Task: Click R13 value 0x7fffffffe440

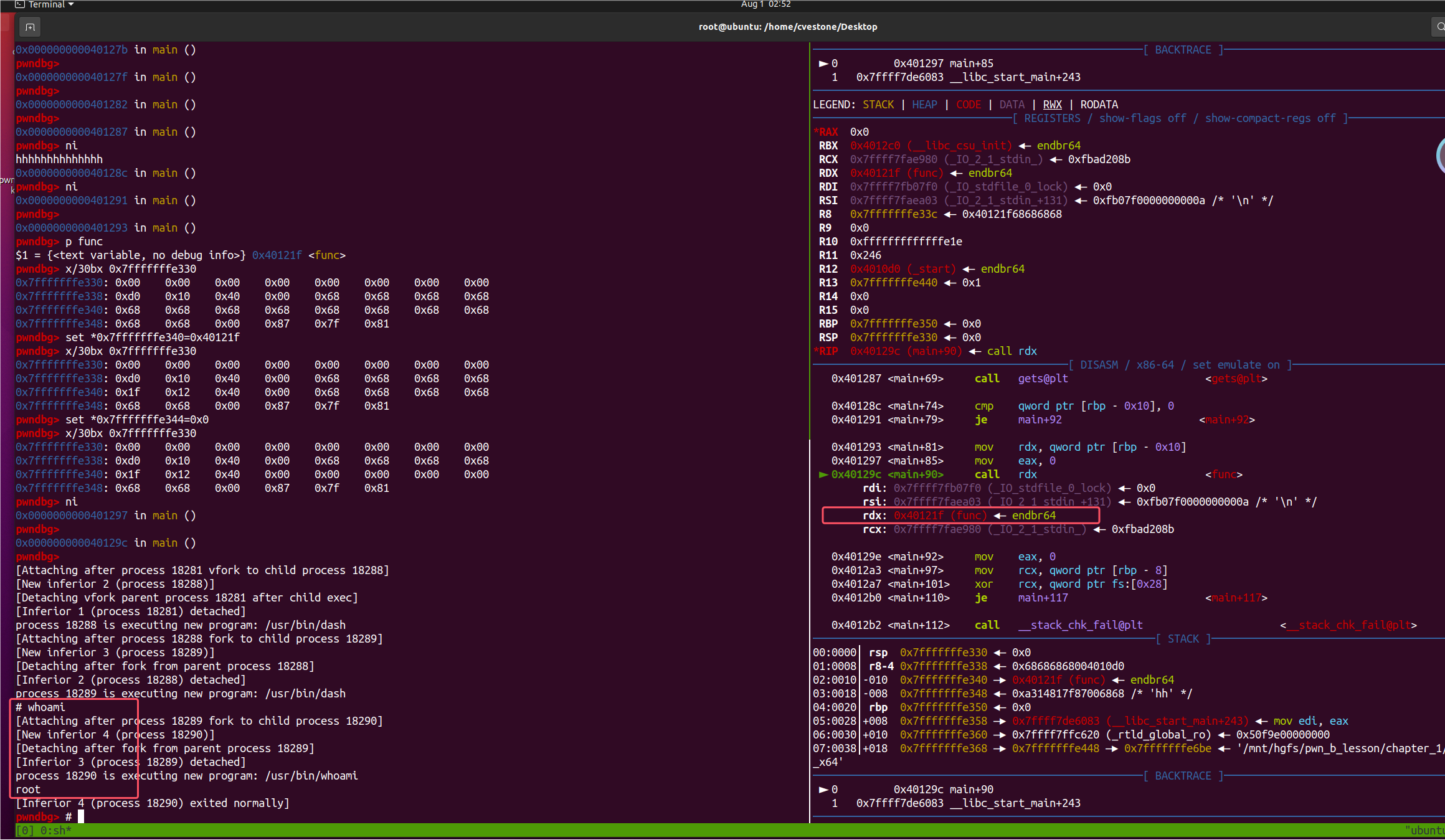Action: tap(894, 283)
